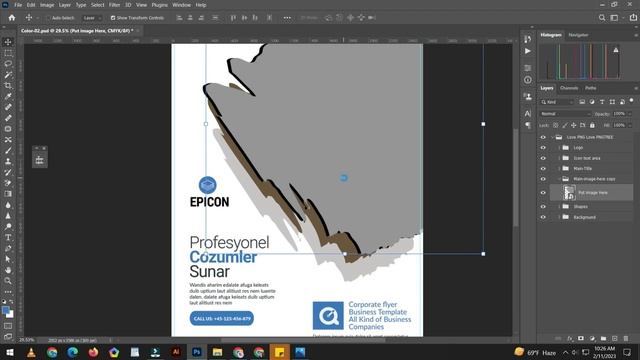
Task: Expand the Shapes group
Action: point(559,207)
